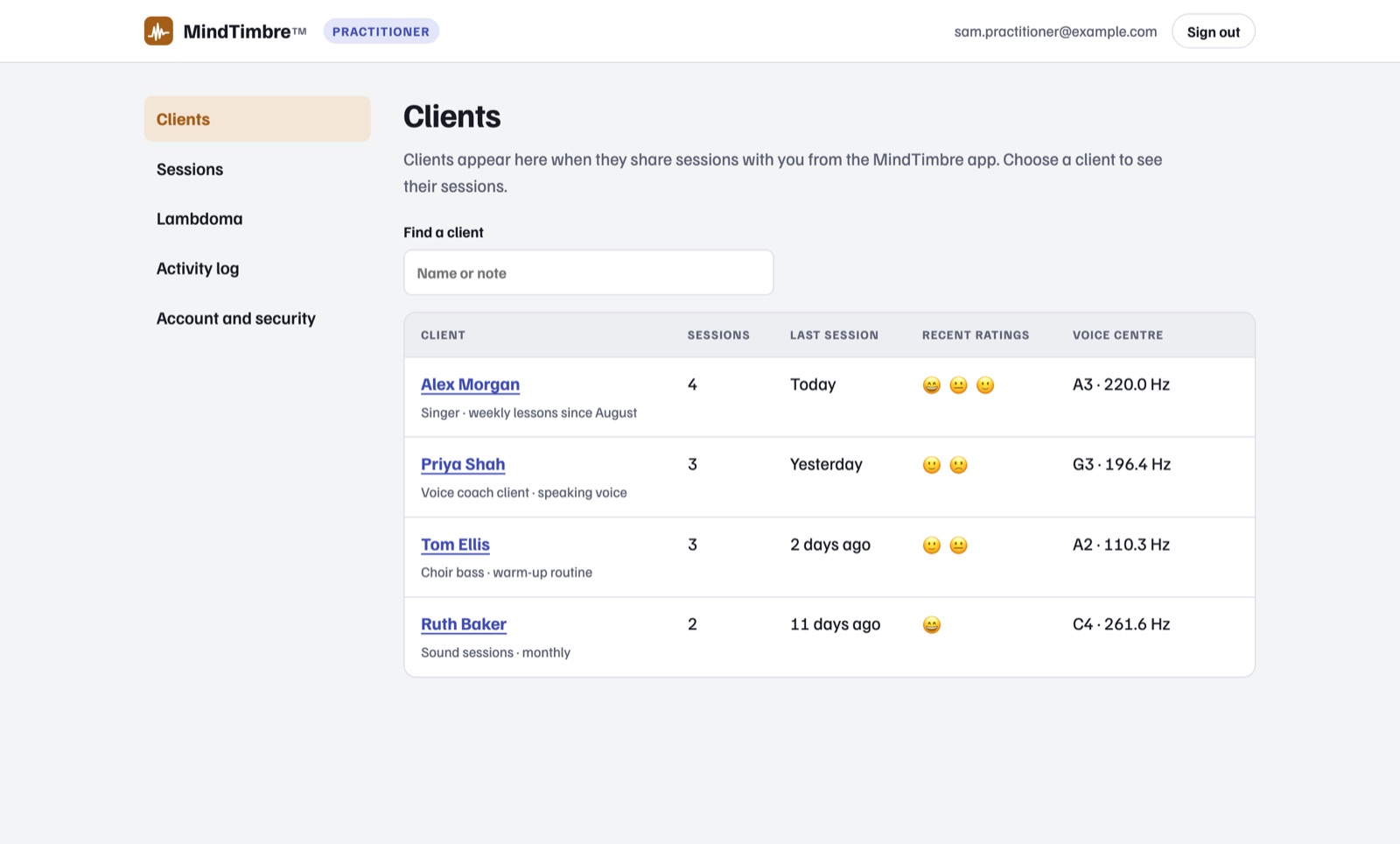Click the PRACTITIONER badge in the header
This screenshot has width=1400, height=844.
(381, 32)
